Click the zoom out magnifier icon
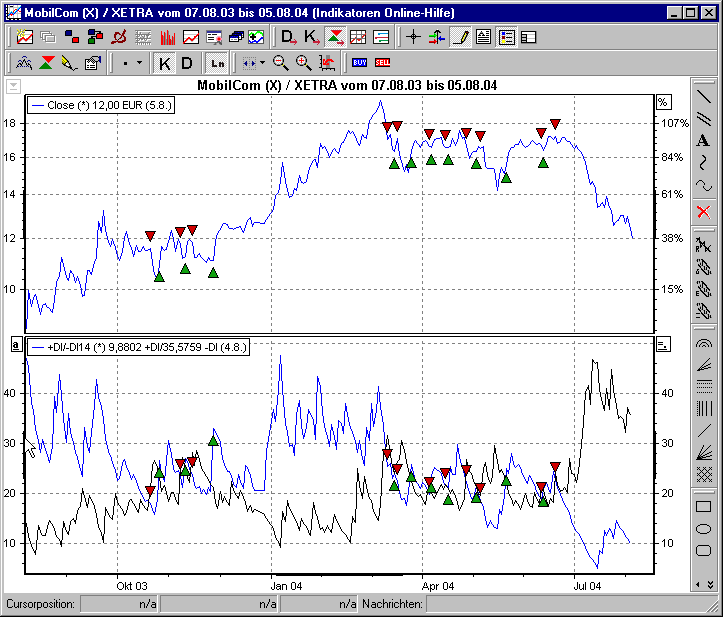 pyautogui.click(x=281, y=63)
